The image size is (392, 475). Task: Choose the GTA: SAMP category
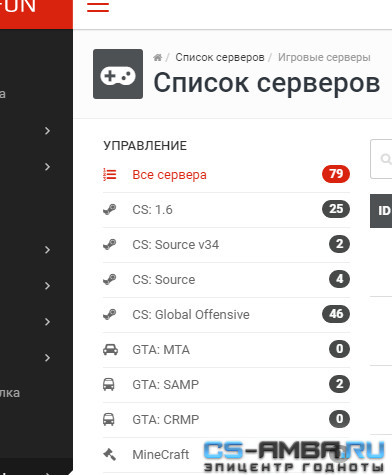tap(166, 385)
